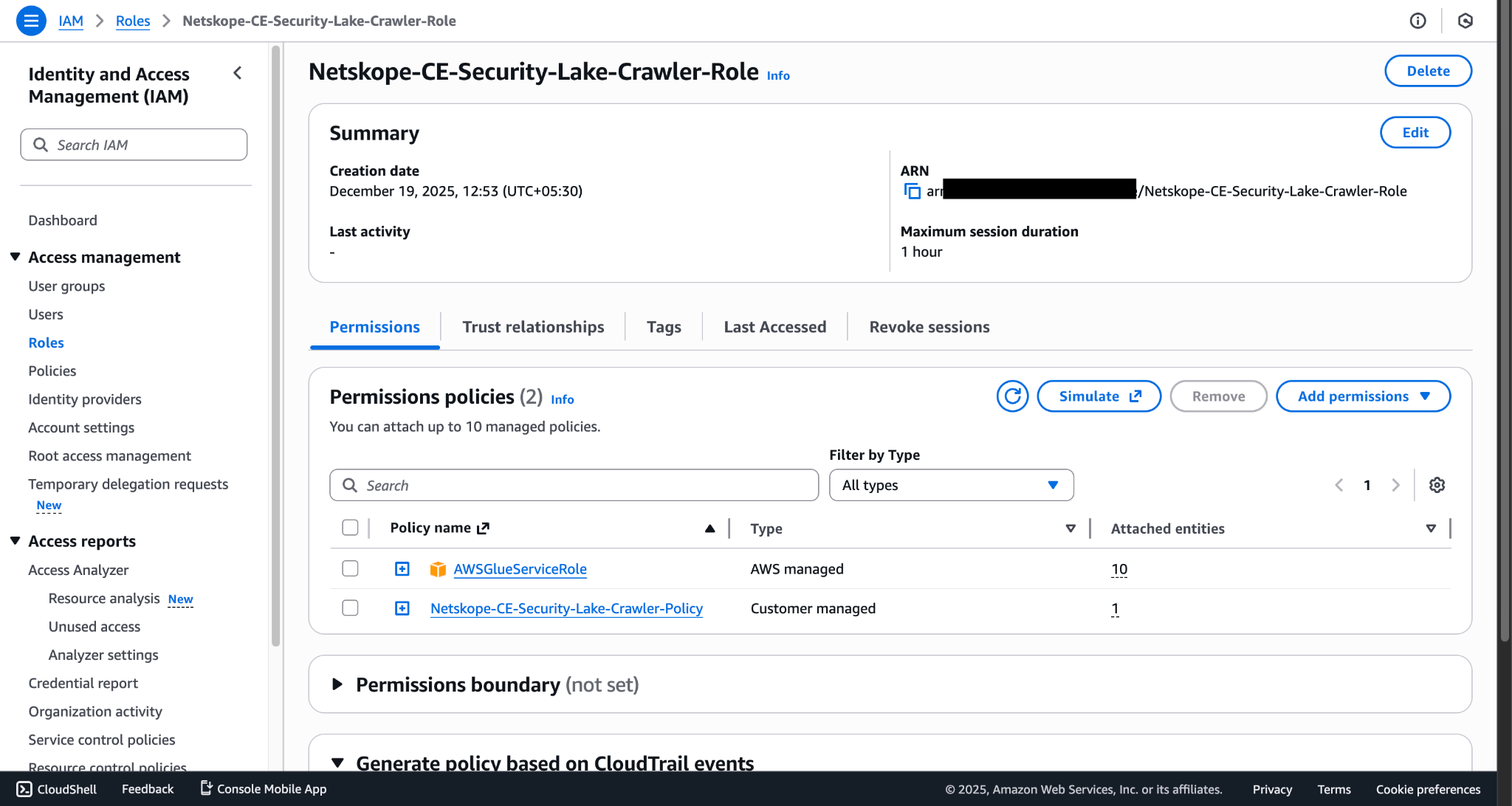Image resolution: width=1512 pixels, height=806 pixels.
Task: Open table preferences gear icon
Action: 1437,485
